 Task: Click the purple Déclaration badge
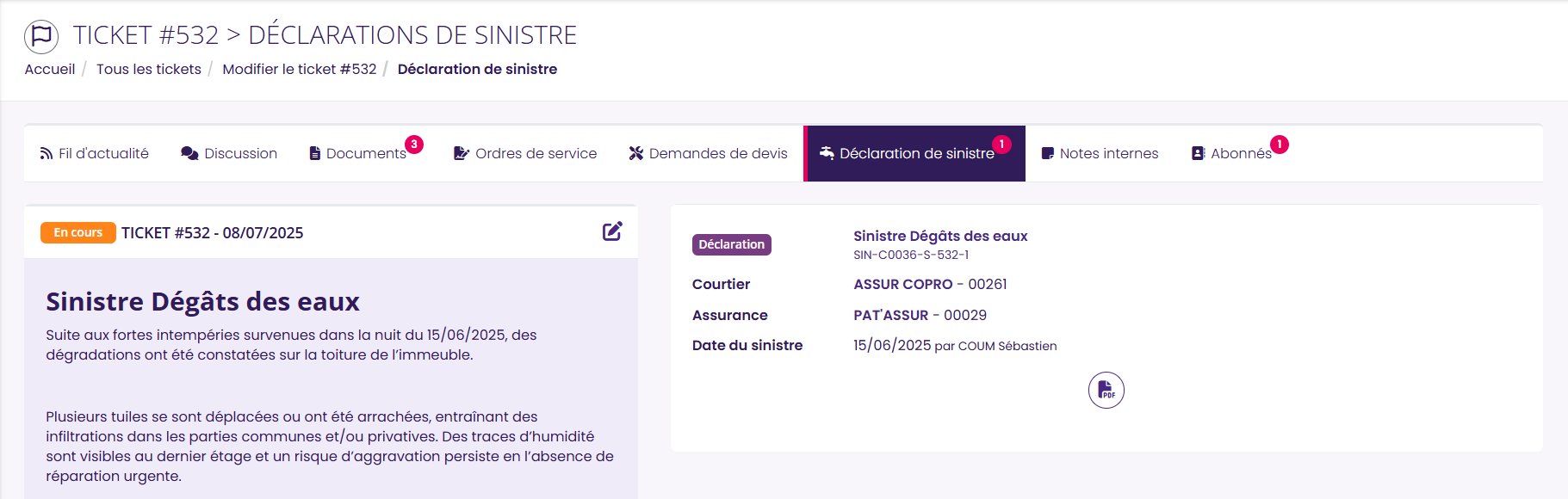pyautogui.click(x=732, y=244)
